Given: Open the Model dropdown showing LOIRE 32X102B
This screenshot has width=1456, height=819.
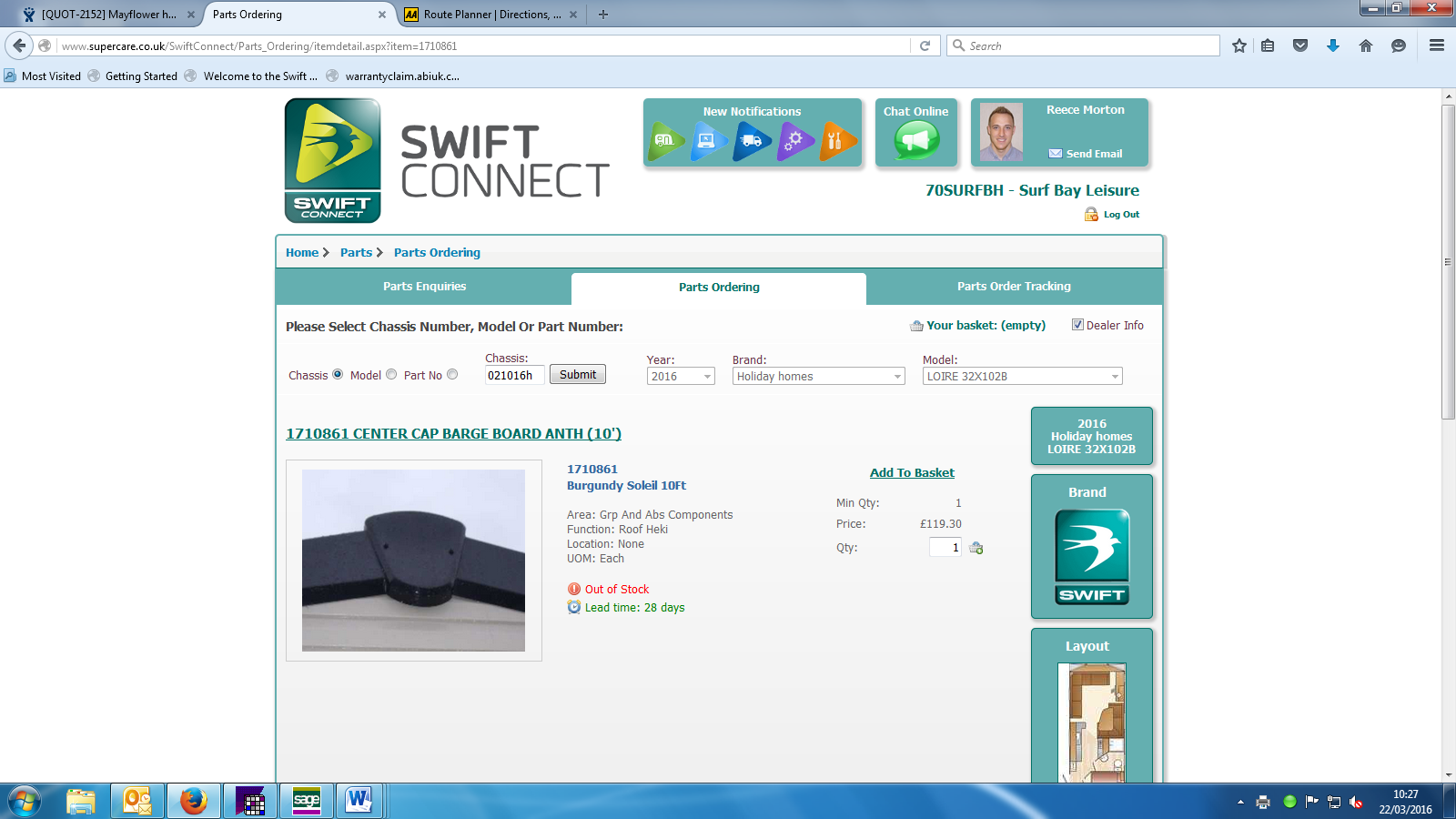Looking at the screenshot, I should click(1022, 376).
